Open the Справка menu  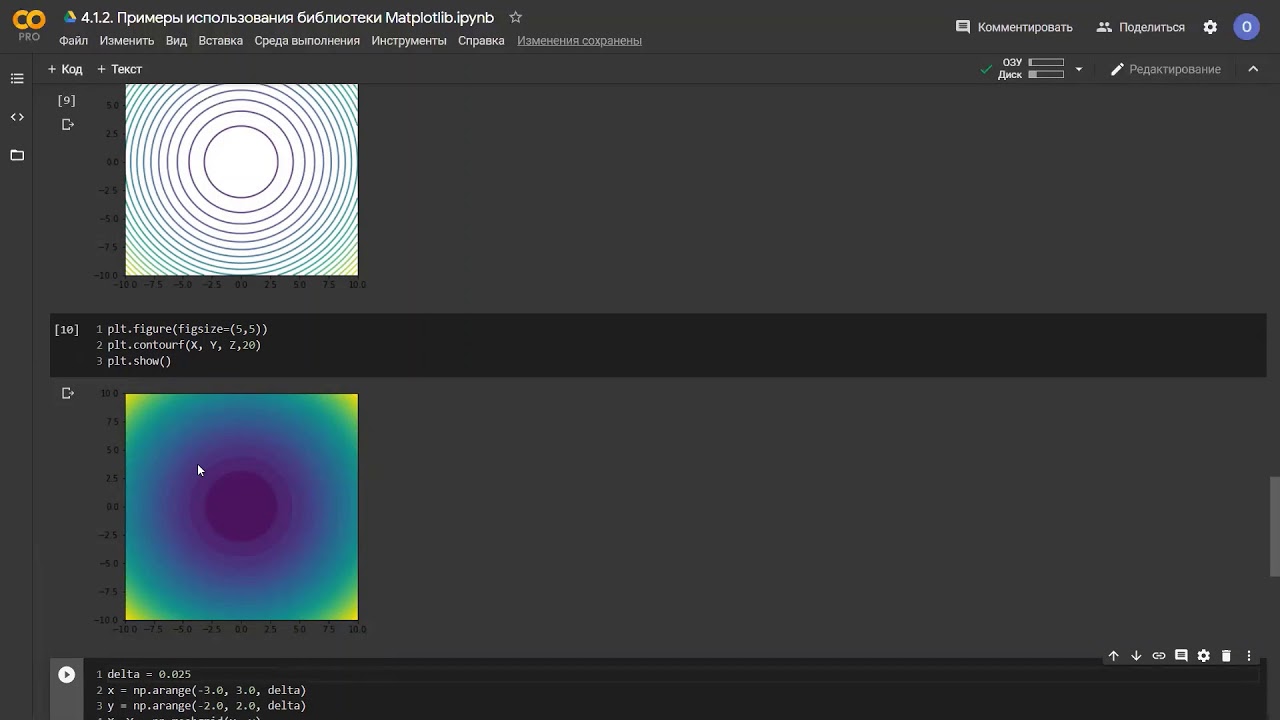click(x=481, y=41)
